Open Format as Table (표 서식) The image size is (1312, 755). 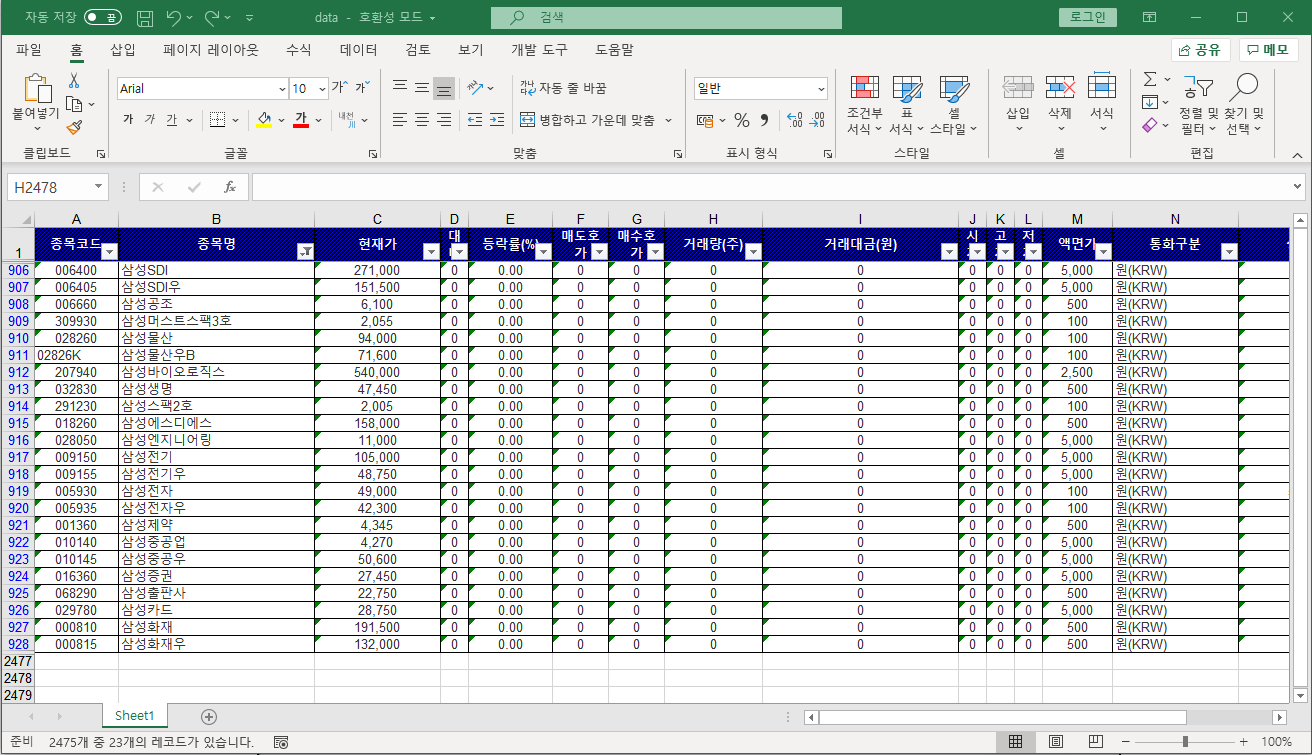[907, 105]
